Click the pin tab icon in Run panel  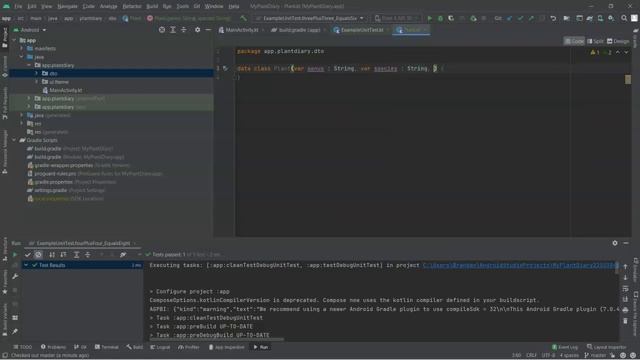tap(15, 331)
